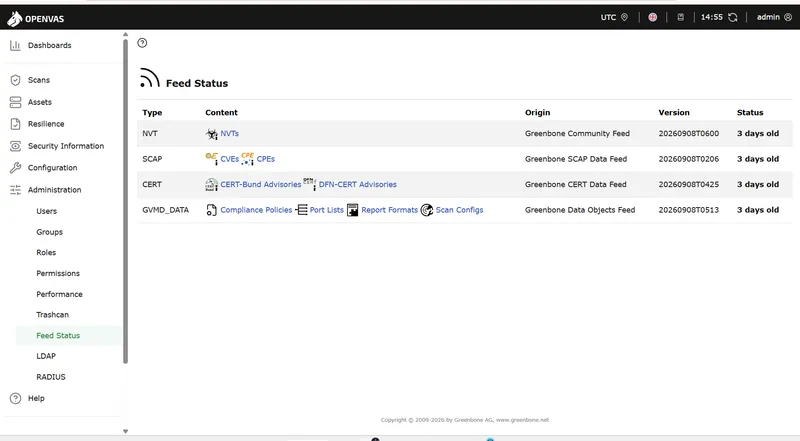Image resolution: width=800 pixels, height=441 pixels.
Task: Click the admin username label
Action: point(768,17)
